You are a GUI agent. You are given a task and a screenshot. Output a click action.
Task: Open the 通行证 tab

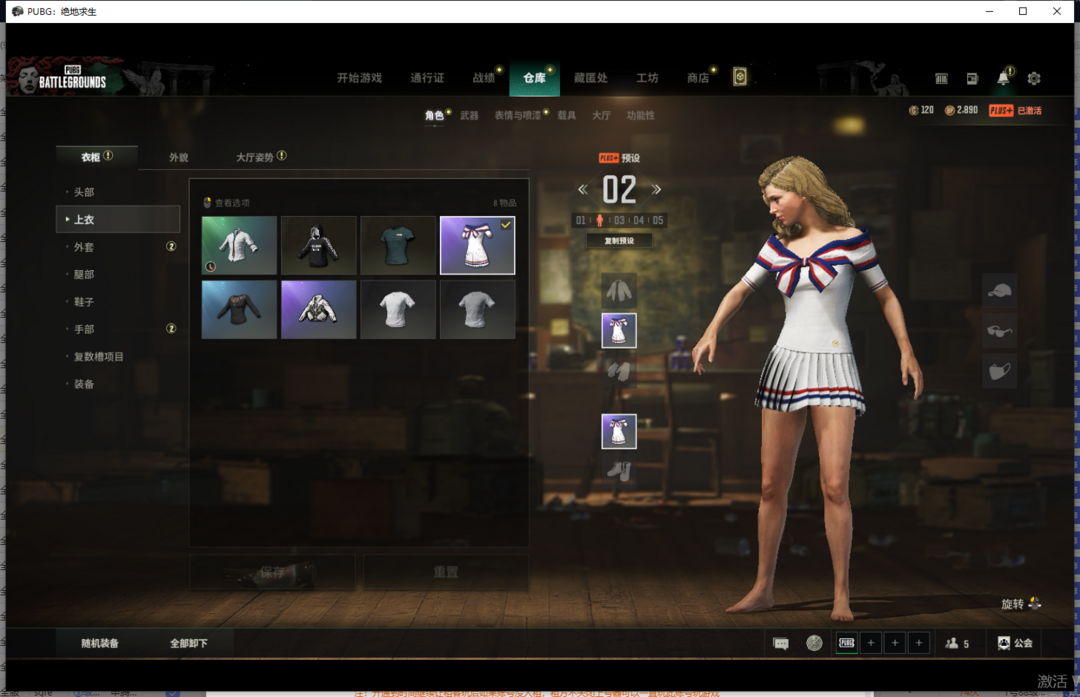pyautogui.click(x=427, y=78)
